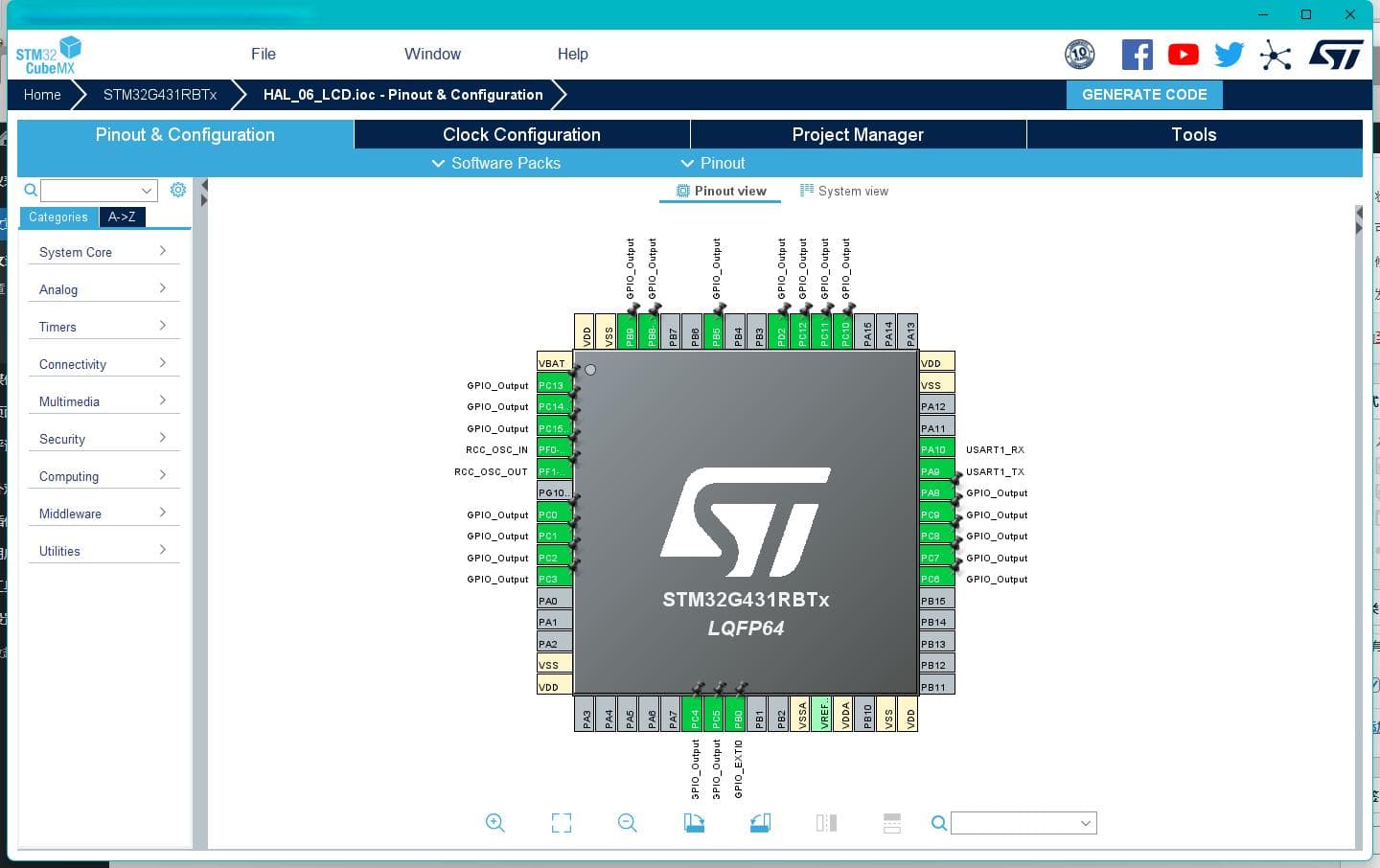Show the Pinout view

721,191
